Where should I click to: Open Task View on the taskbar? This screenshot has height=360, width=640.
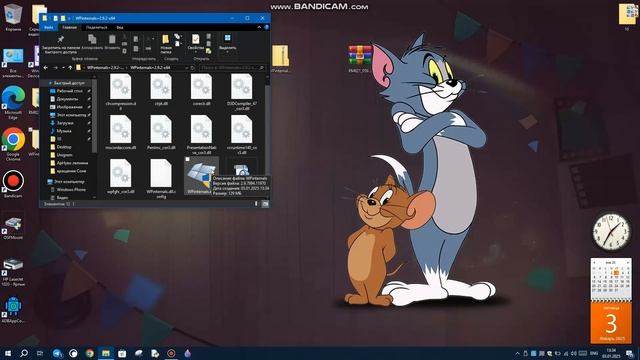point(40,353)
